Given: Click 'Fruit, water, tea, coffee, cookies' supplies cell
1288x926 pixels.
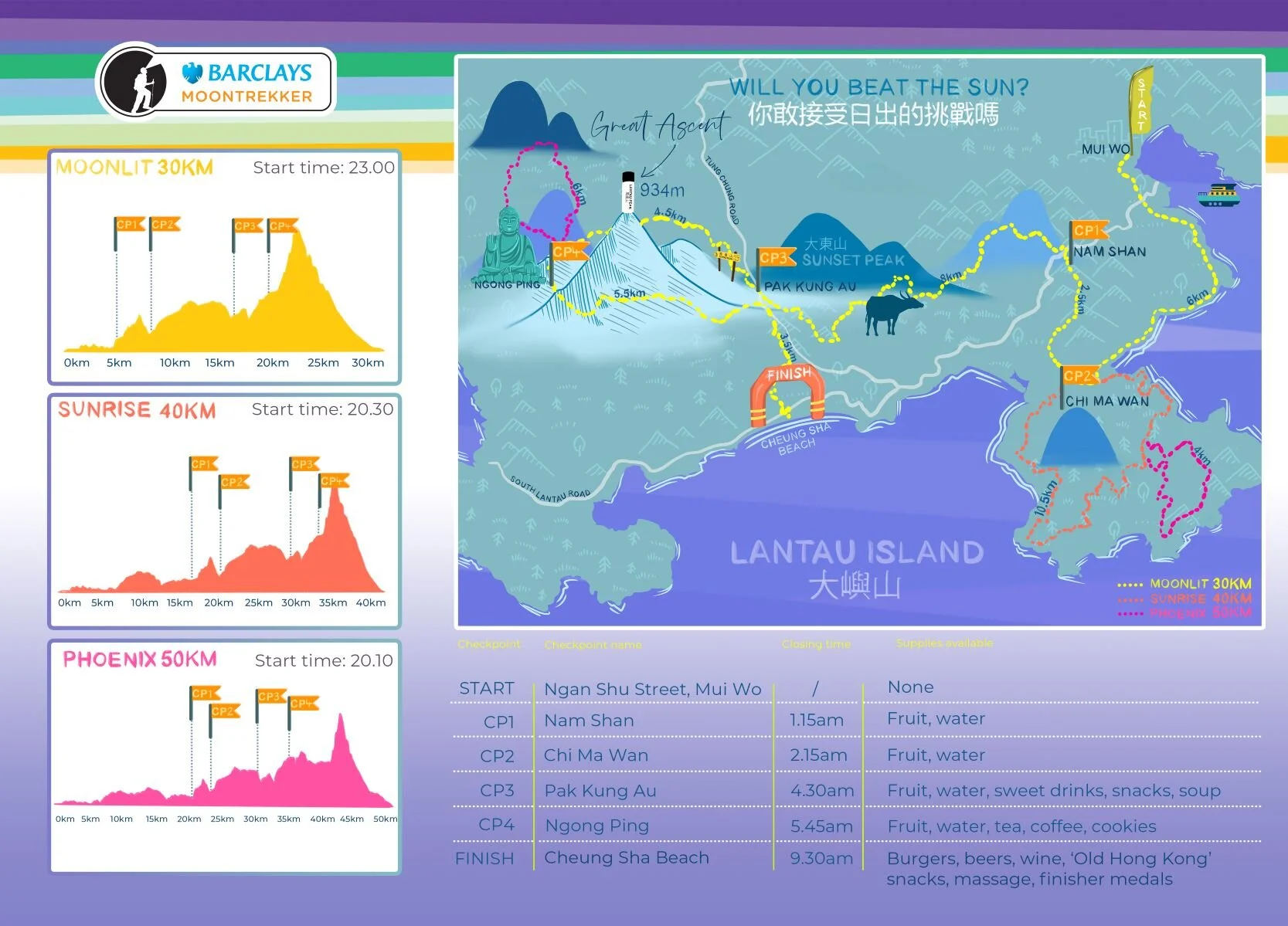Looking at the screenshot, I should (x=1021, y=826).
